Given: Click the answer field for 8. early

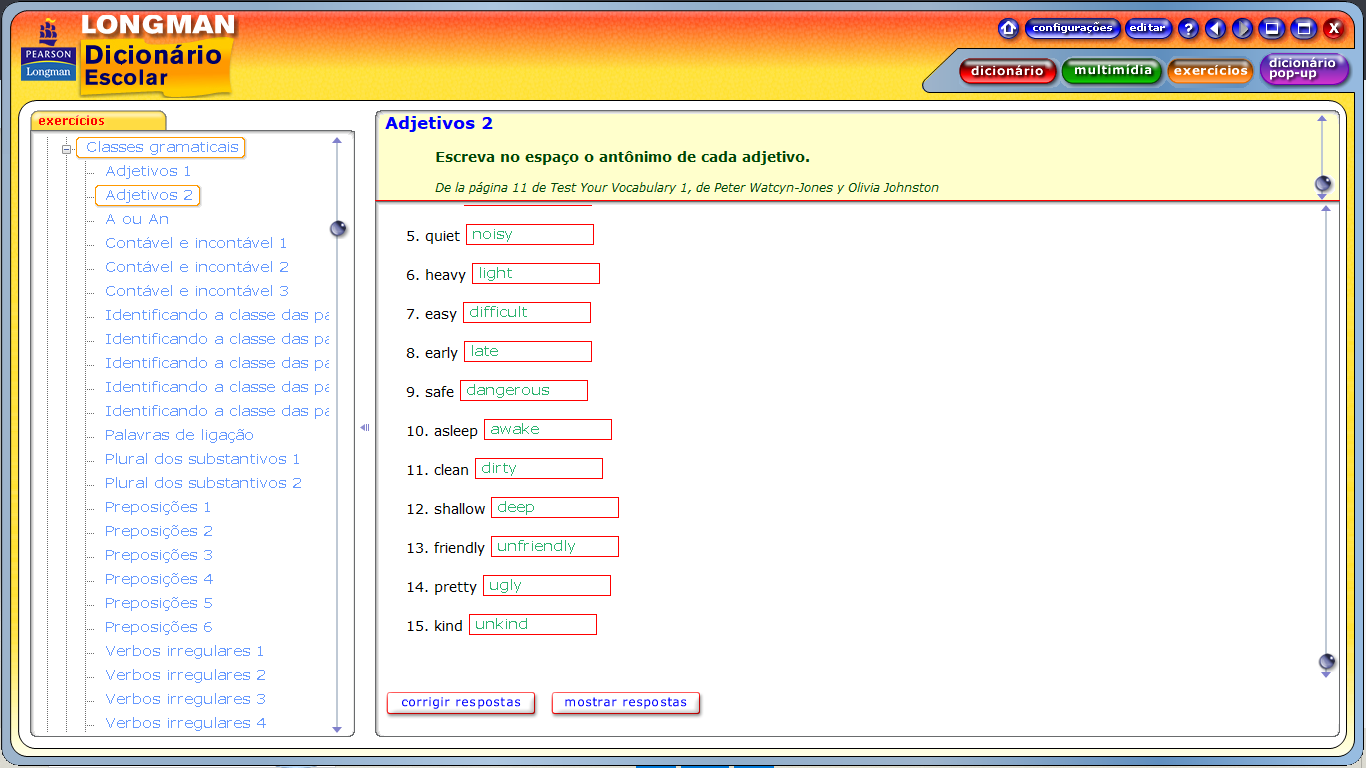Looking at the screenshot, I should (528, 352).
